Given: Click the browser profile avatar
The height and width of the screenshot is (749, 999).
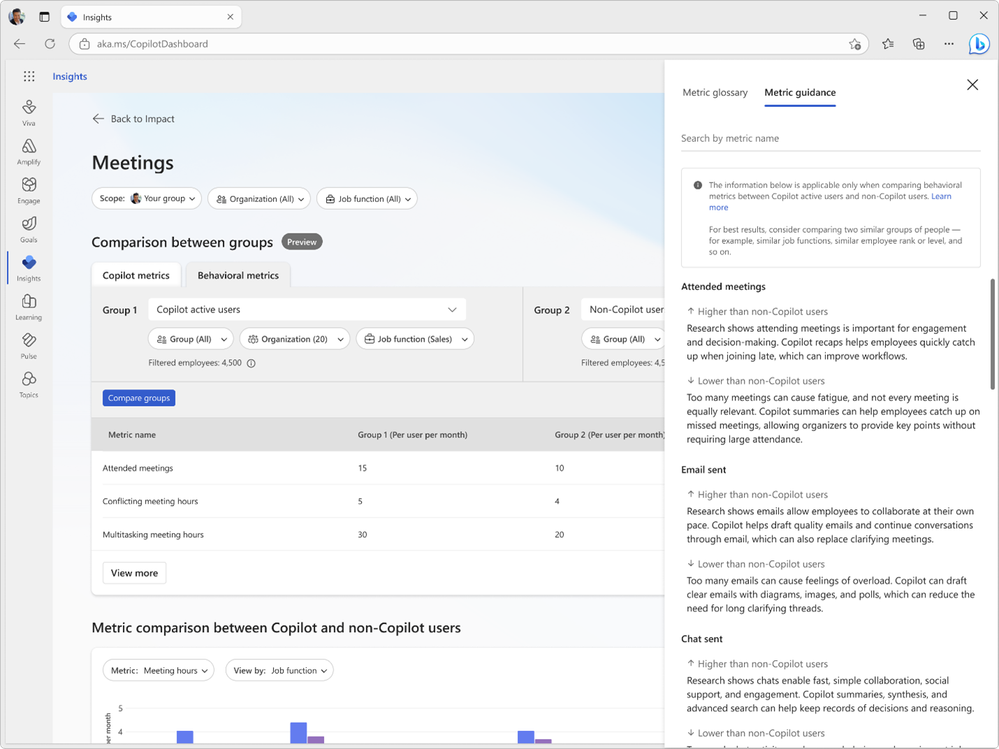Looking at the screenshot, I should click(17, 17).
